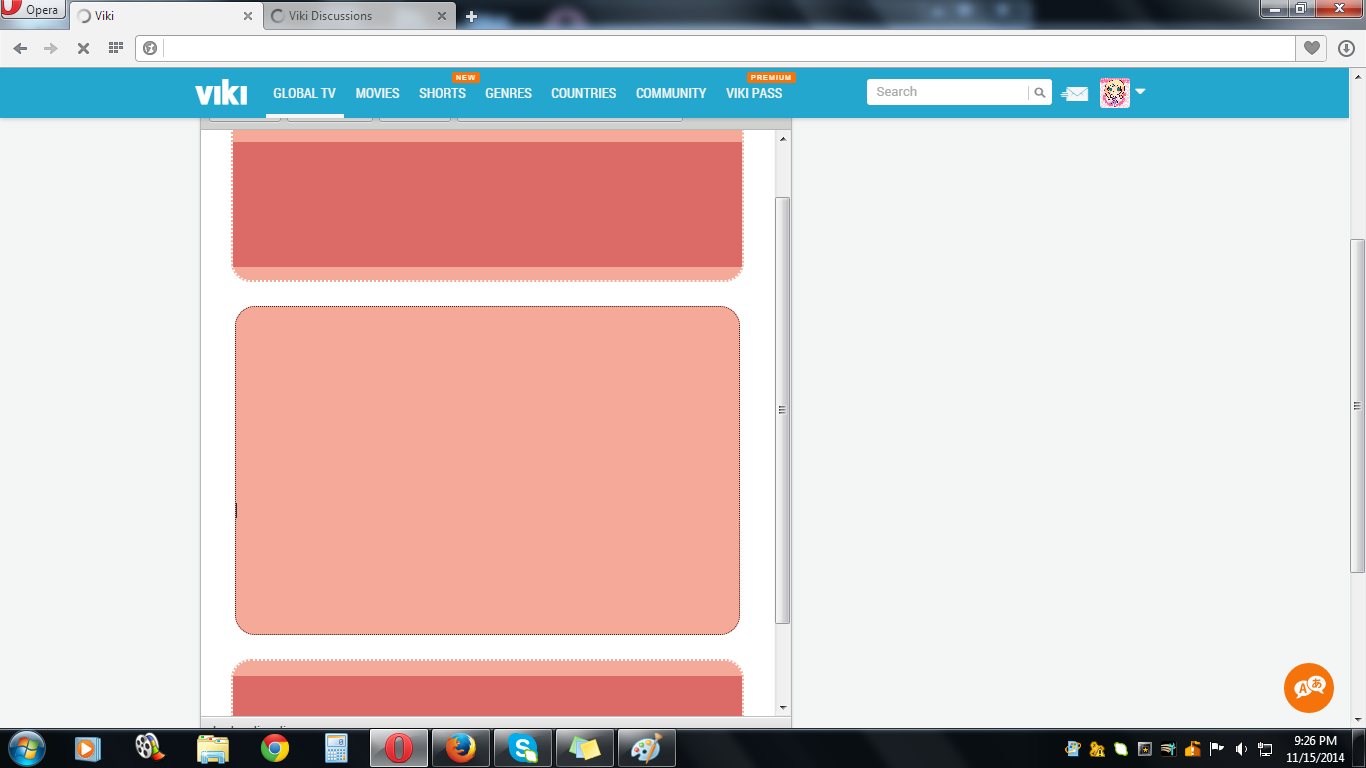
Task: Open the Calculator taskbar icon
Action: click(x=336, y=748)
